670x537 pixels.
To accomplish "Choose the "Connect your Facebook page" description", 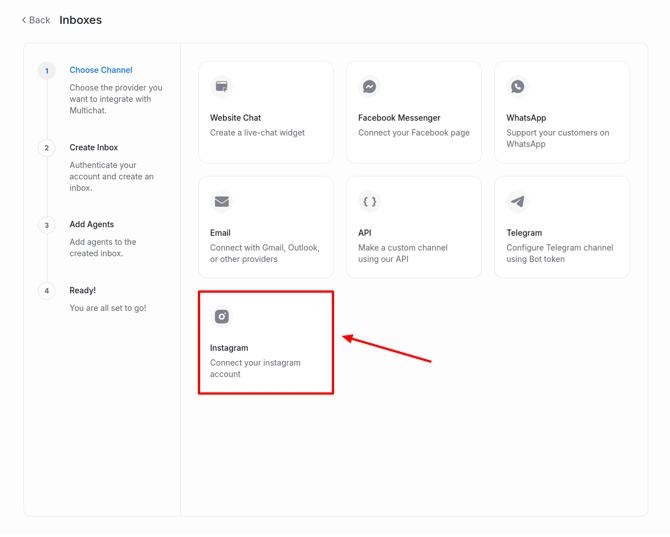I will pyautogui.click(x=414, y=133).
